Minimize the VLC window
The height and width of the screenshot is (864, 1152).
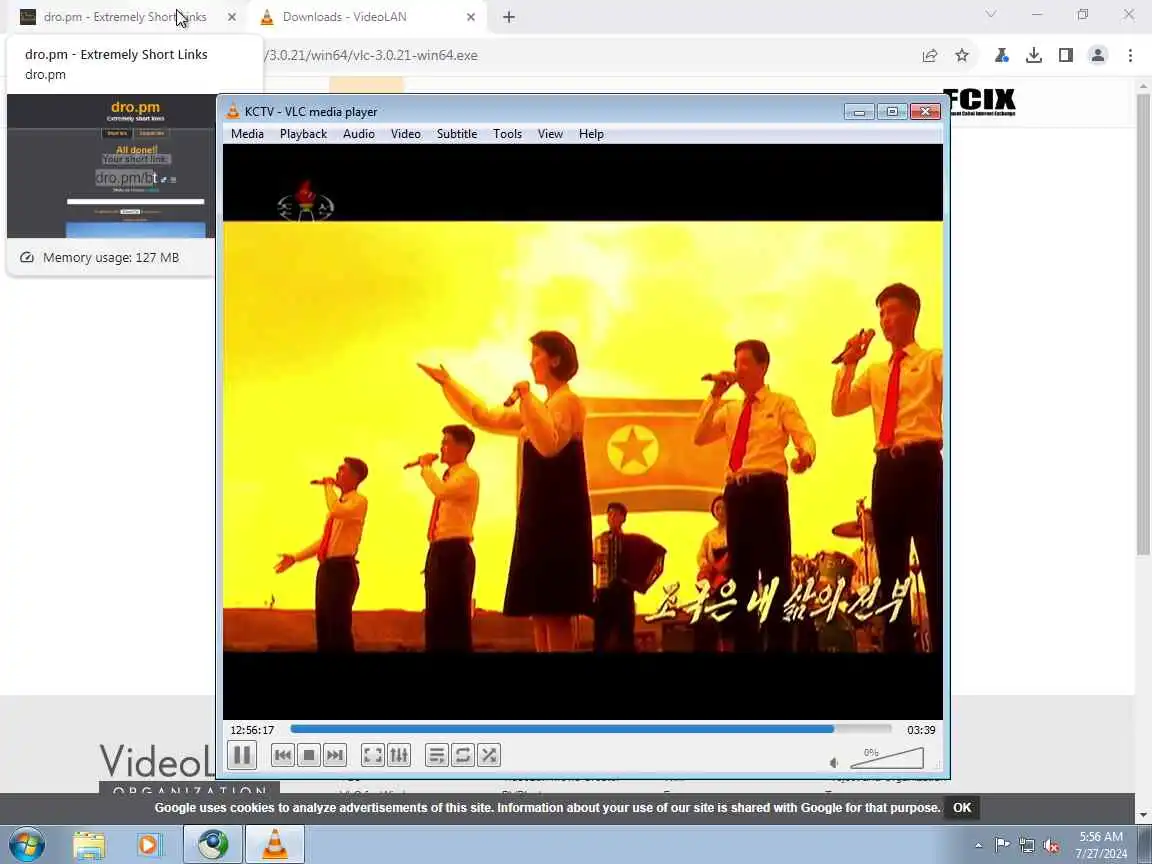pyautogui.click(x=859, y=112)
